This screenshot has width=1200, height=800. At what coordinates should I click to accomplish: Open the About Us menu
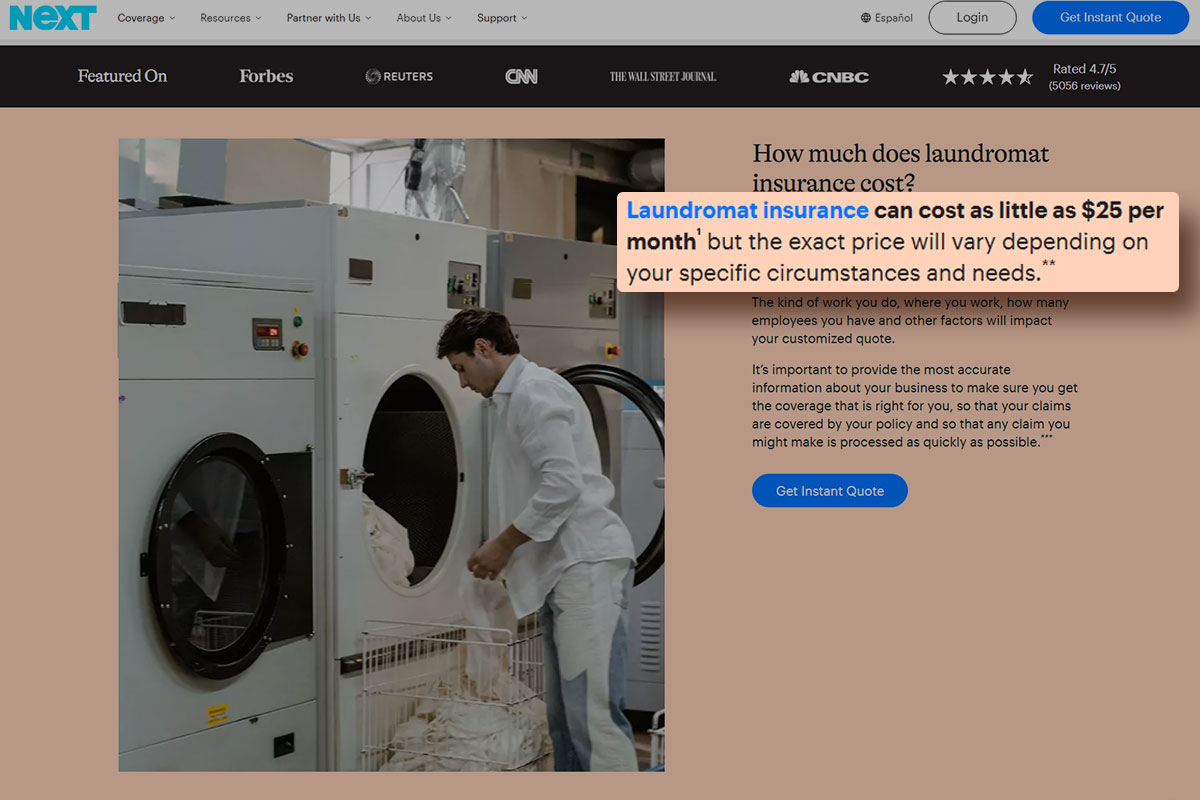(x=423, y=17)
